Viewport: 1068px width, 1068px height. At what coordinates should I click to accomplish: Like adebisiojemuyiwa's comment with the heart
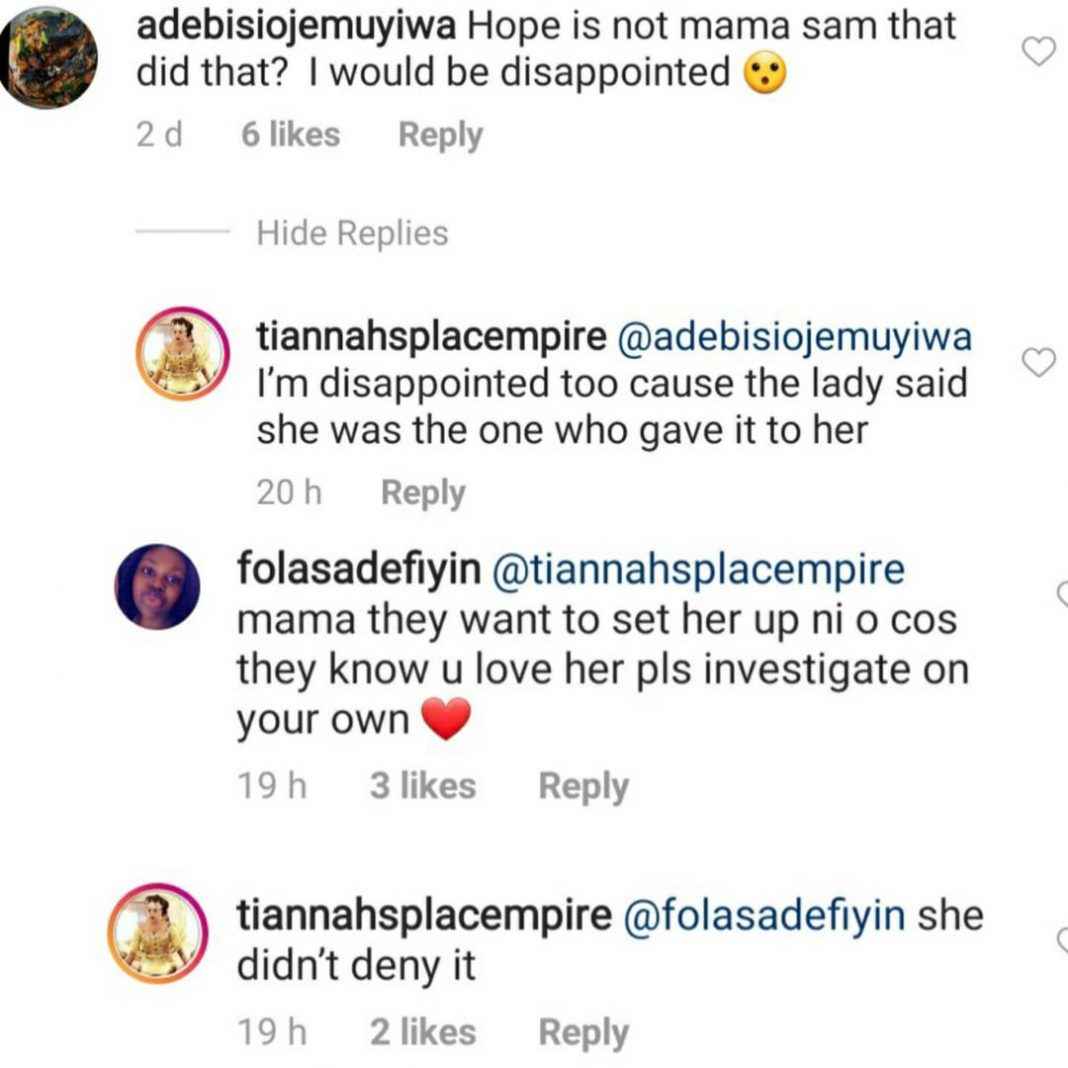click(x=1041, y=51)
